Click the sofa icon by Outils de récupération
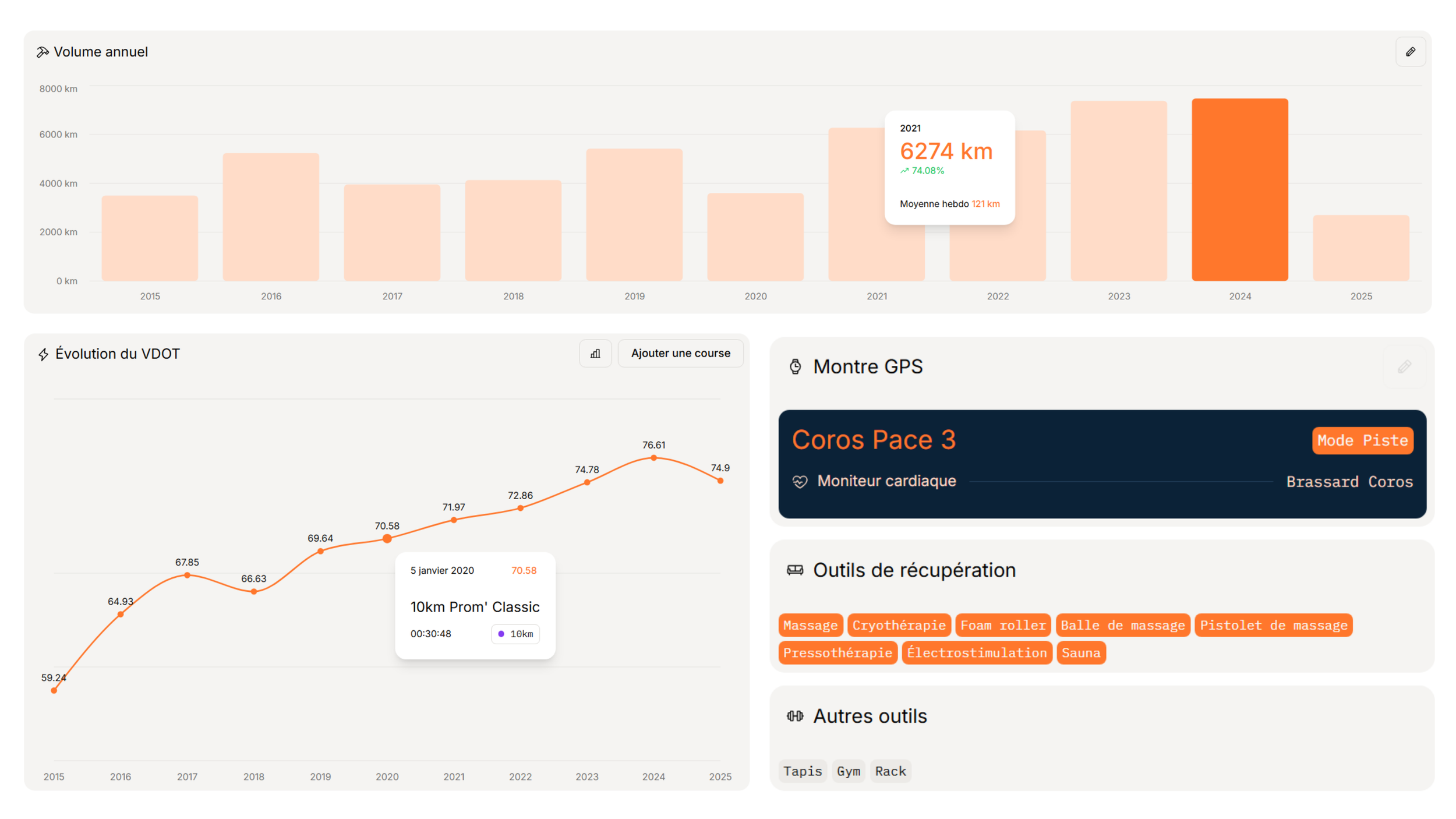Screen dimensions: 1456x819 tap(795, 570)
